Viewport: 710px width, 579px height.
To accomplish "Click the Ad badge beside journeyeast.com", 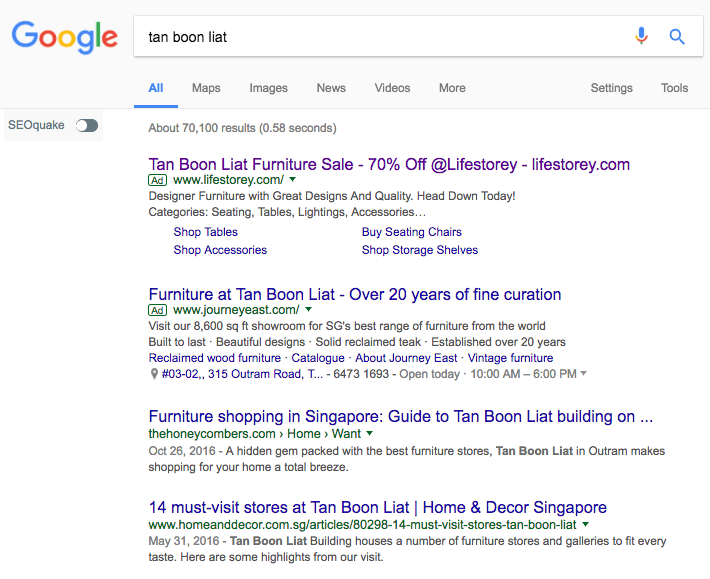I will click(157, 310).
